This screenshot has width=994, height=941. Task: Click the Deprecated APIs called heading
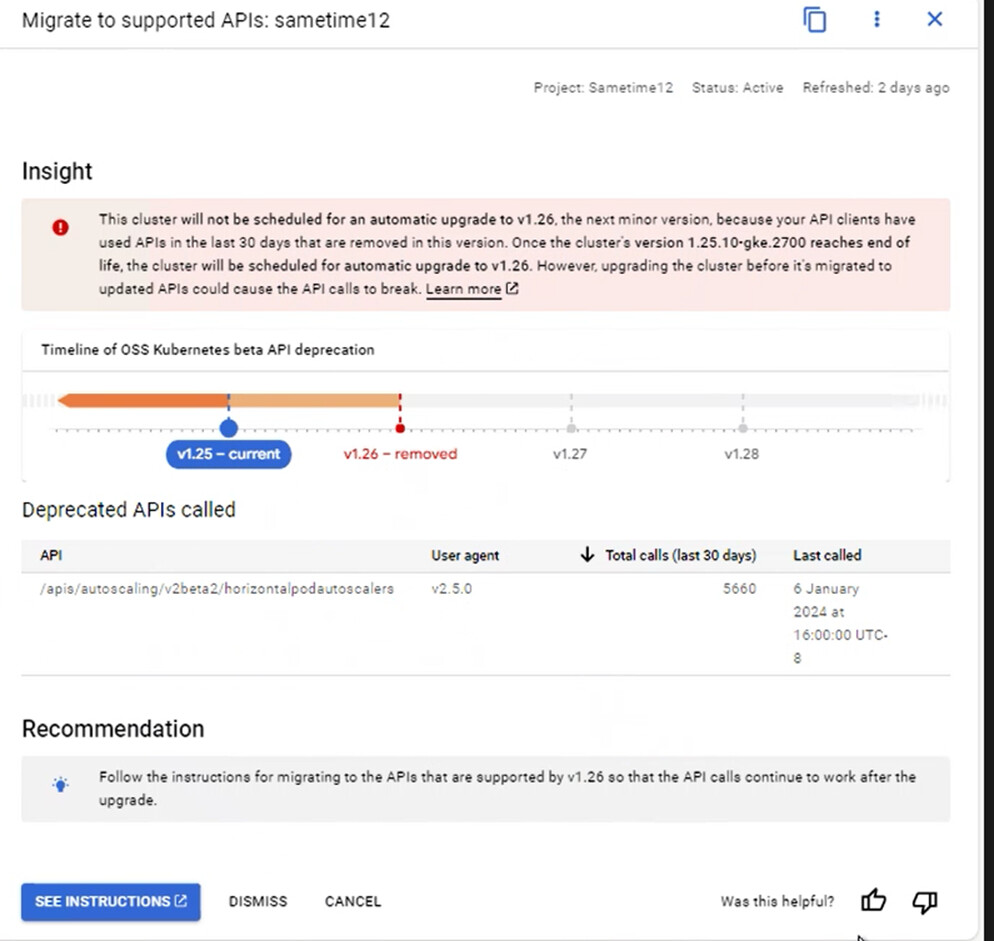click(x=129, y=510)
